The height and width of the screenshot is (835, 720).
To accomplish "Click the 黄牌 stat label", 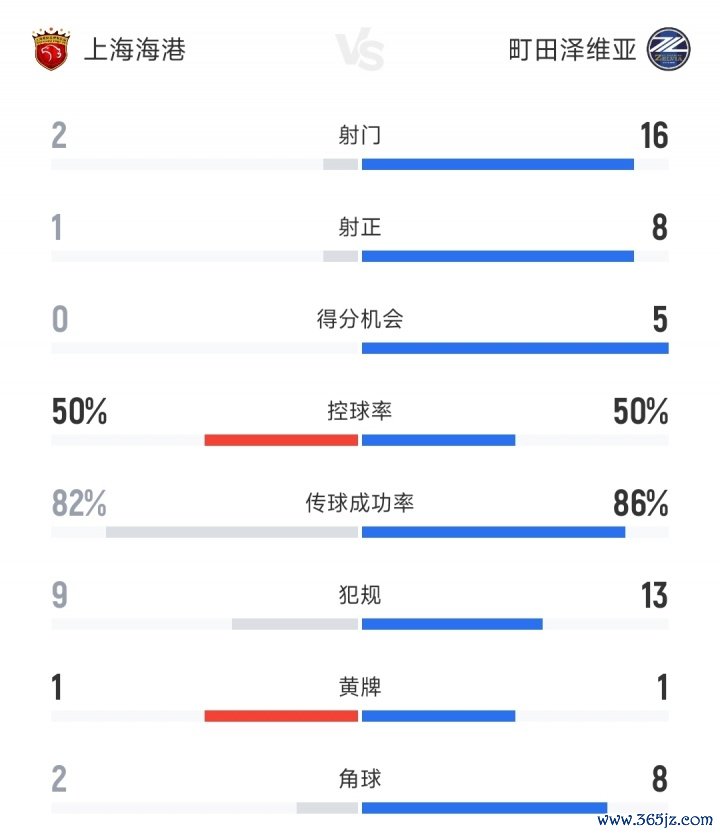I will (360, 688).
